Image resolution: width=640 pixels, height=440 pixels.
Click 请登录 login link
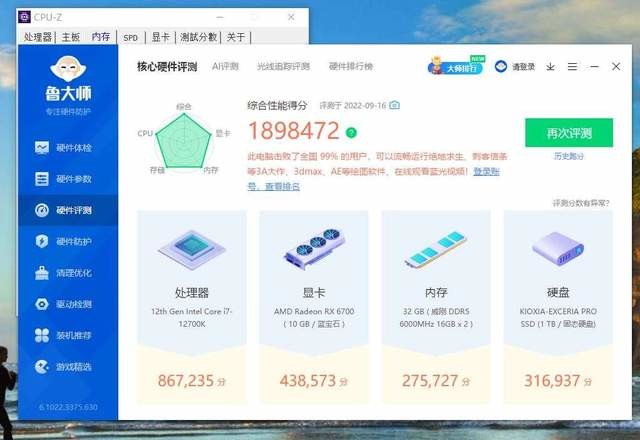524,67
